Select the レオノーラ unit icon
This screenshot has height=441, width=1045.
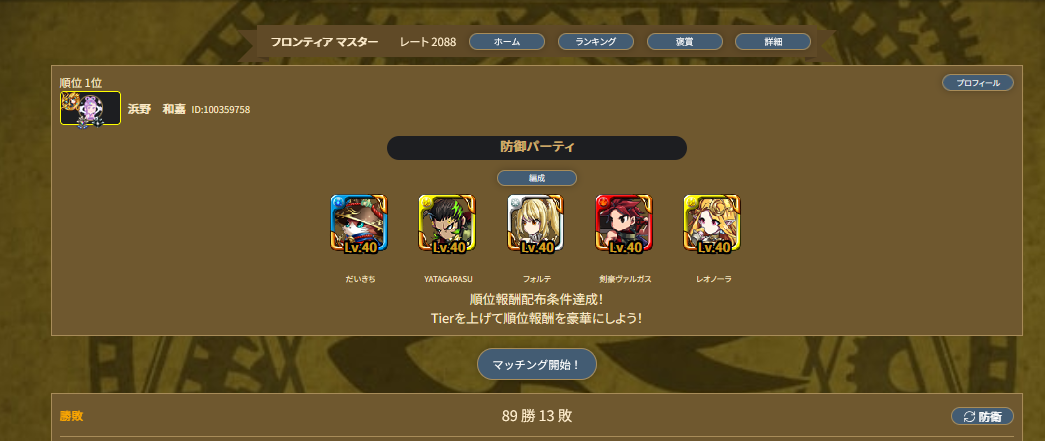click(x=713, y=224)
